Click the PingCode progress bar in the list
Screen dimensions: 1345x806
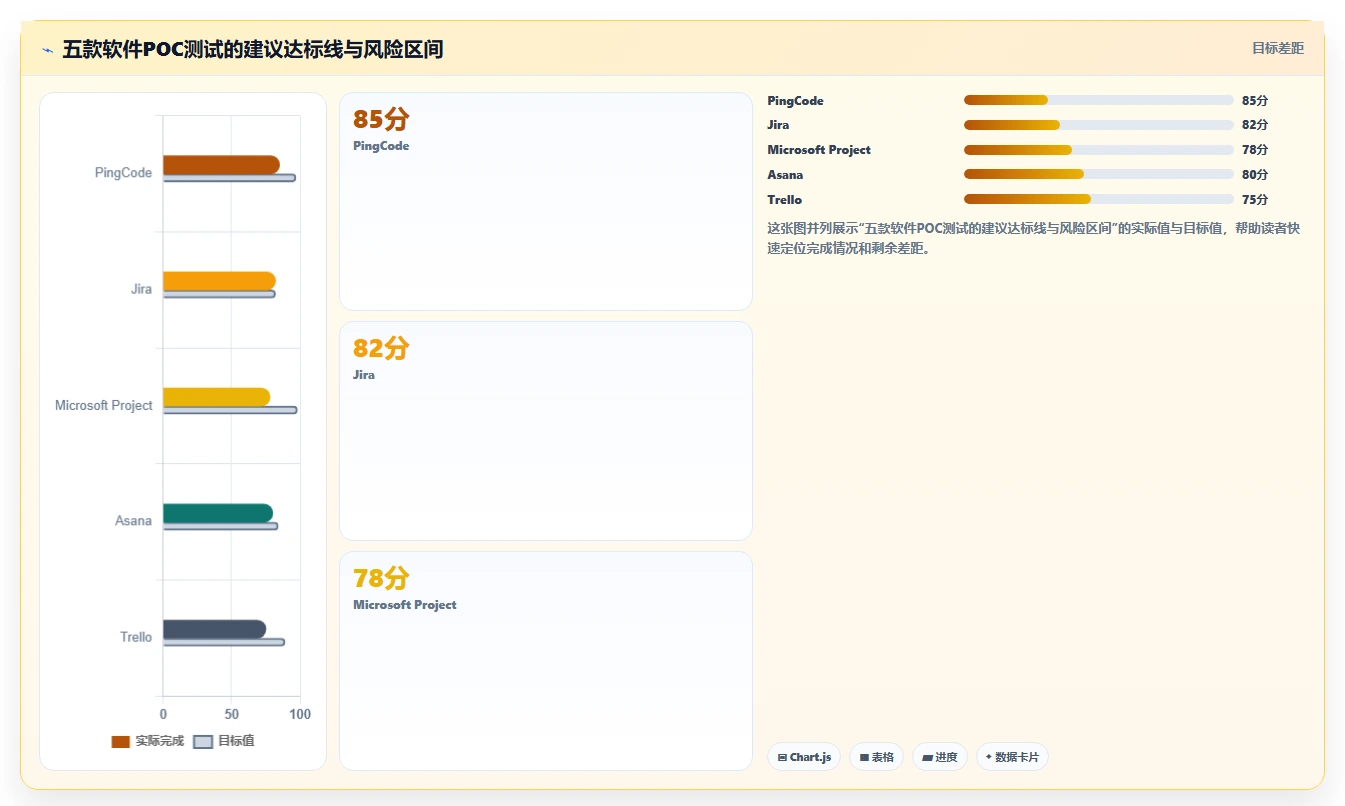pyautogui.click(x=1098, y=100)
